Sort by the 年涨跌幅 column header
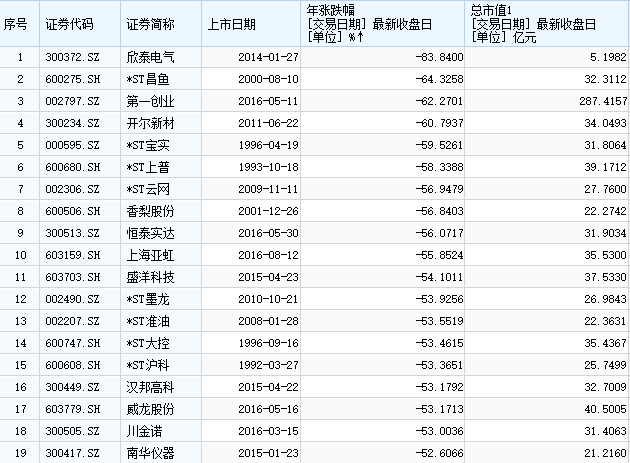Image resolution: width=630 pixels, height=463 pixels. (x=382, y=24)
